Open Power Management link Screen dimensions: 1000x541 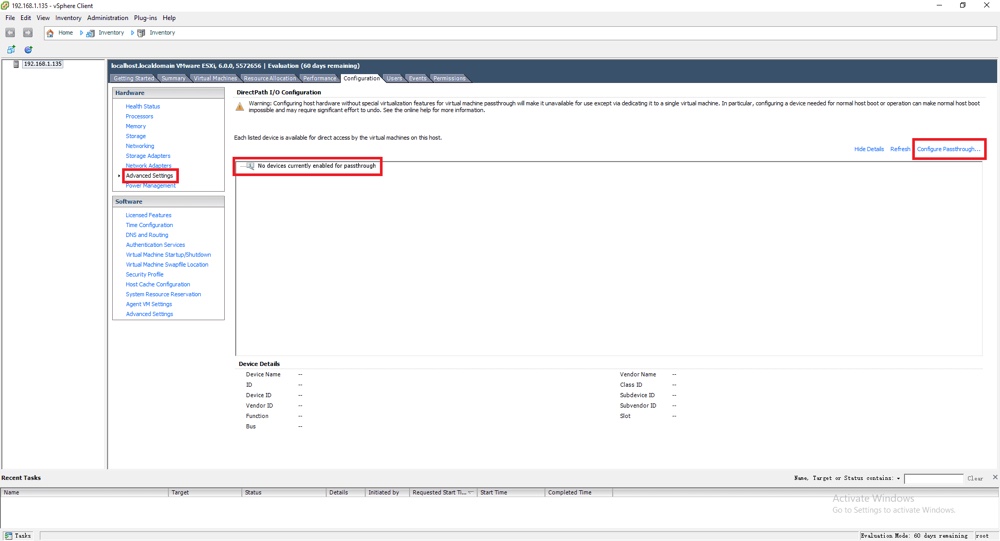coord(151,186)
